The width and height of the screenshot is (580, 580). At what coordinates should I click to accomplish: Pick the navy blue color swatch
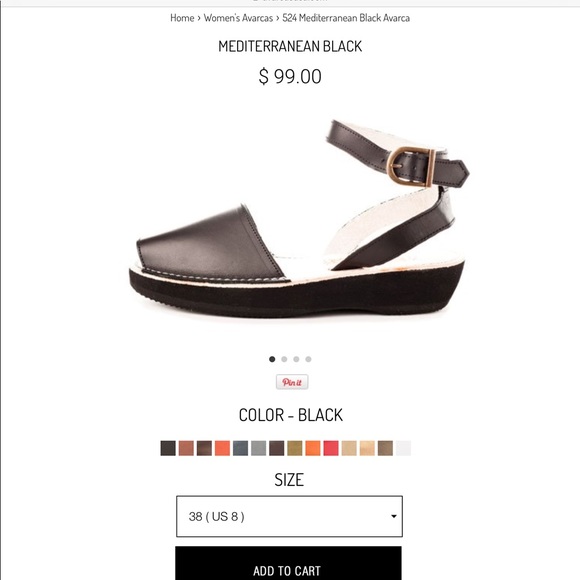coord(240,448)
